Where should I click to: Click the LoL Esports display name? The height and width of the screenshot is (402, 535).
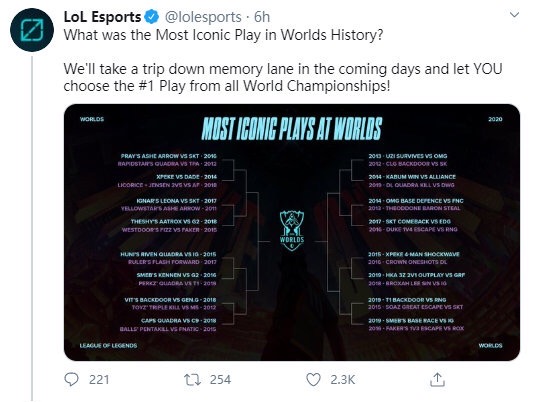102,17
